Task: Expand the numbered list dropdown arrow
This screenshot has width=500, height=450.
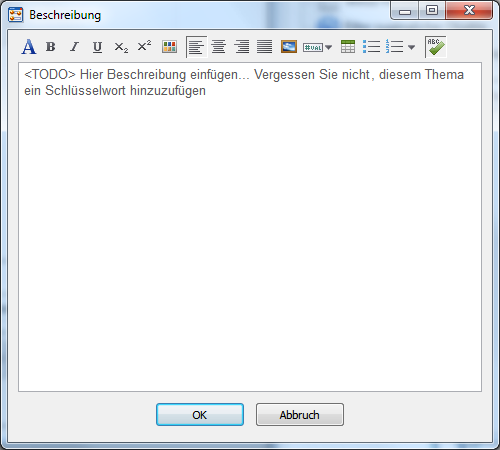Action: [x=411, y=47]
